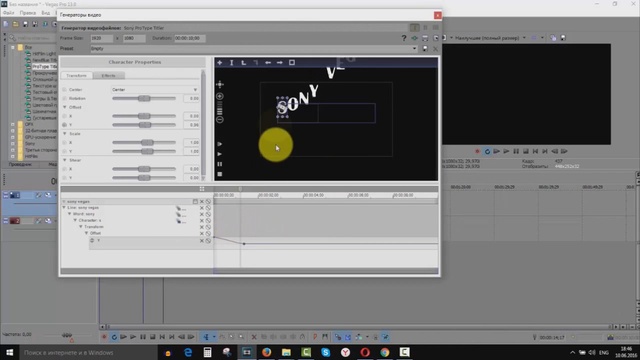
Task: Click the help question mark icon
Action: click(x=404, y=38)
